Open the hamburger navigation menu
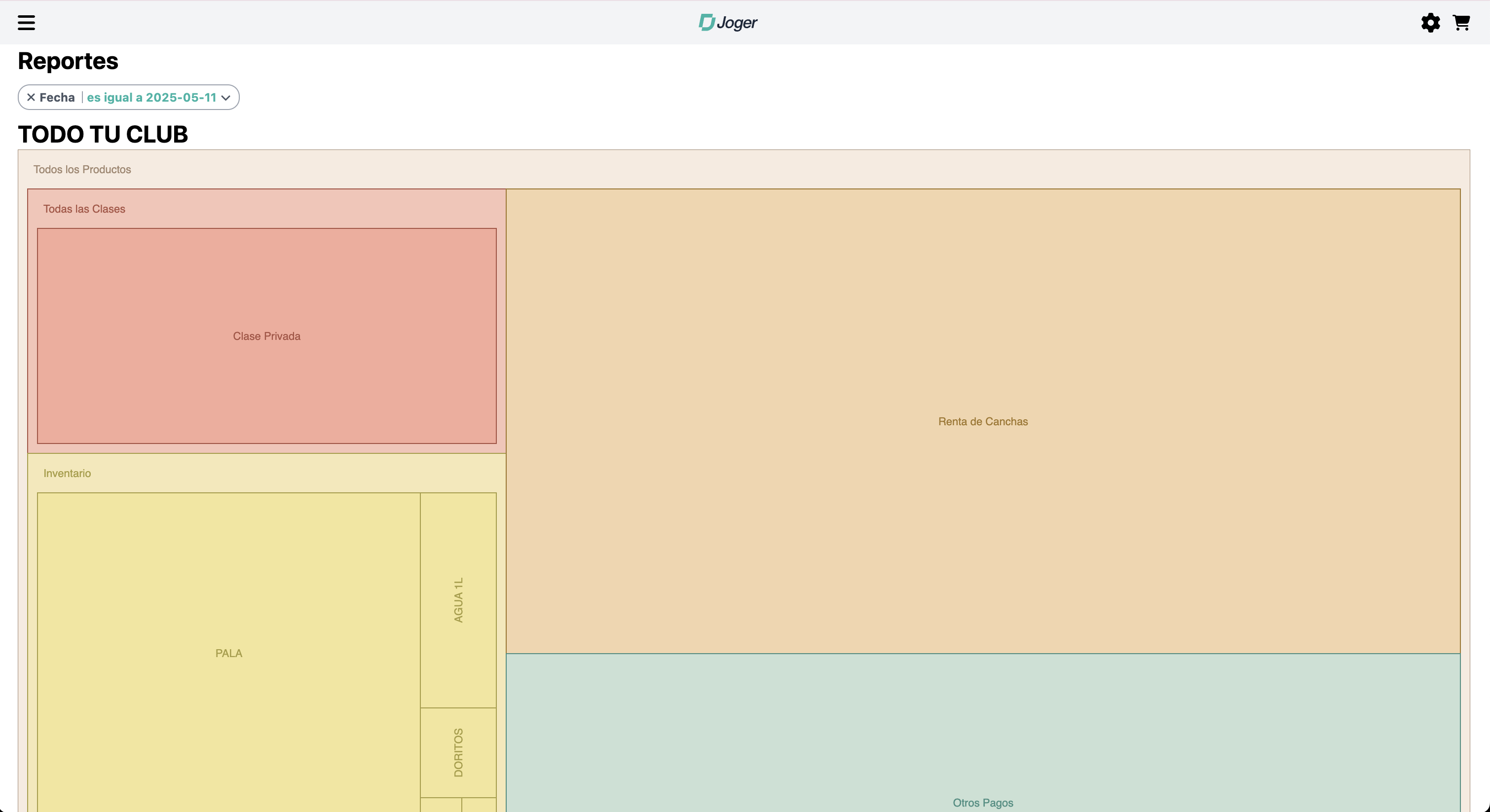The image size is (1490, 812). click(26, 23)
